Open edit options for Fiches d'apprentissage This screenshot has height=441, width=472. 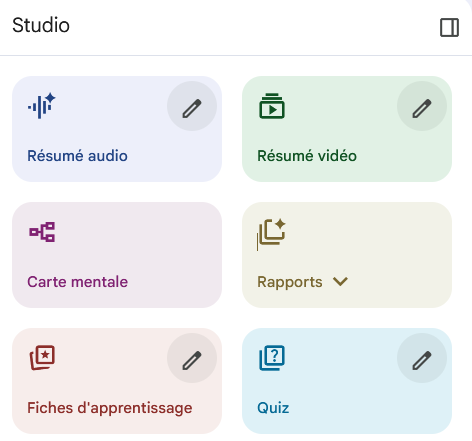(x=192, y=358)
